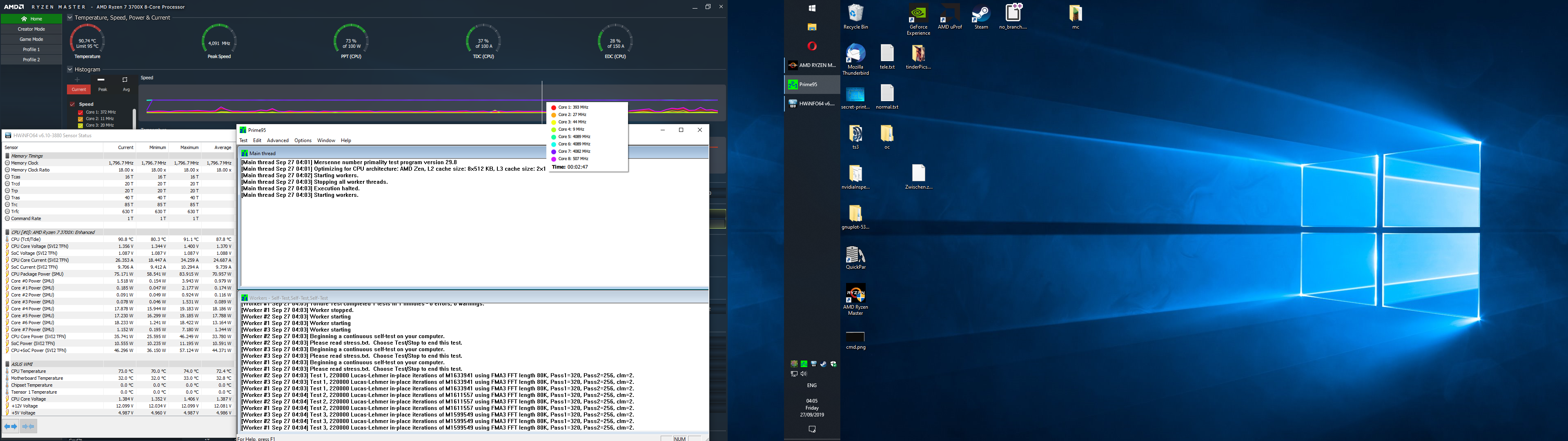This screenshot has width=1568, height=441.
Task: Toggle the Core 2 orange checkbox
Action: [80, 119]
